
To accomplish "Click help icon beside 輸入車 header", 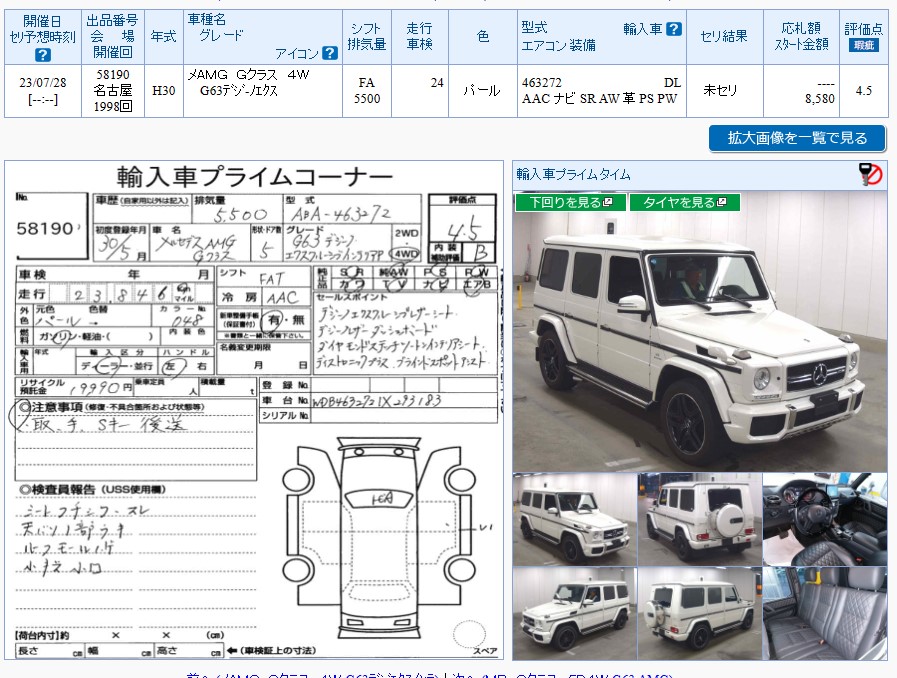I will click(x=674, y=29).
